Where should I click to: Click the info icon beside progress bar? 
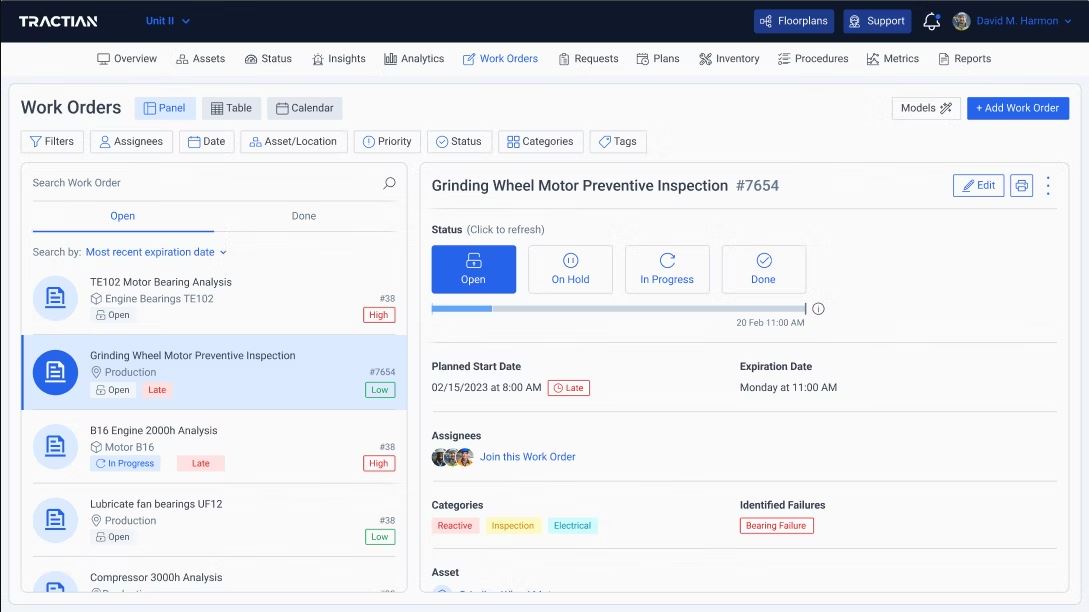818,309
